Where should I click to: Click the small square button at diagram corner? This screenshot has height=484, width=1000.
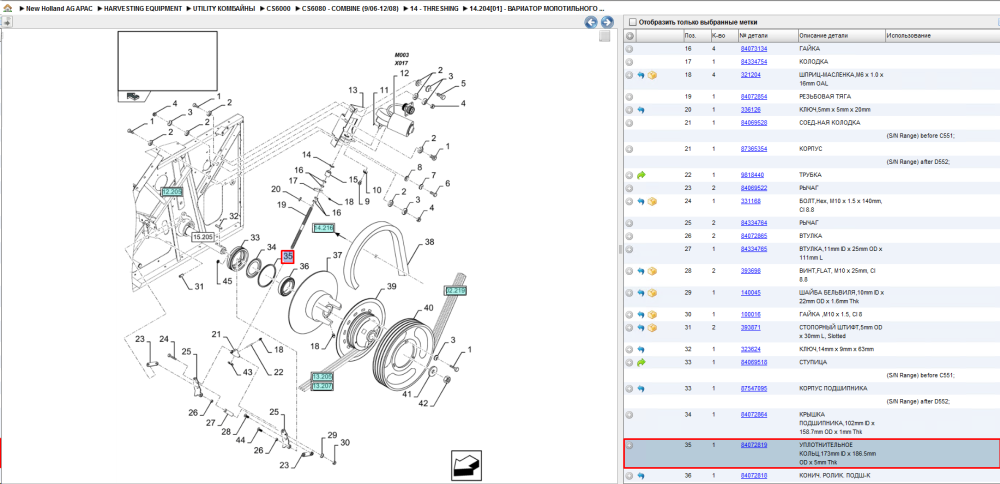coord(605,36)
